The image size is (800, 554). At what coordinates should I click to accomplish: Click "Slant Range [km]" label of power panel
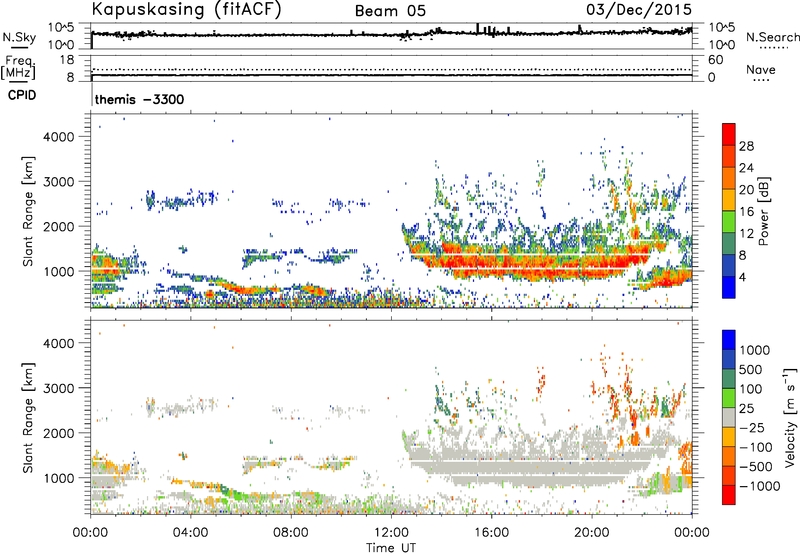point(28,211)
